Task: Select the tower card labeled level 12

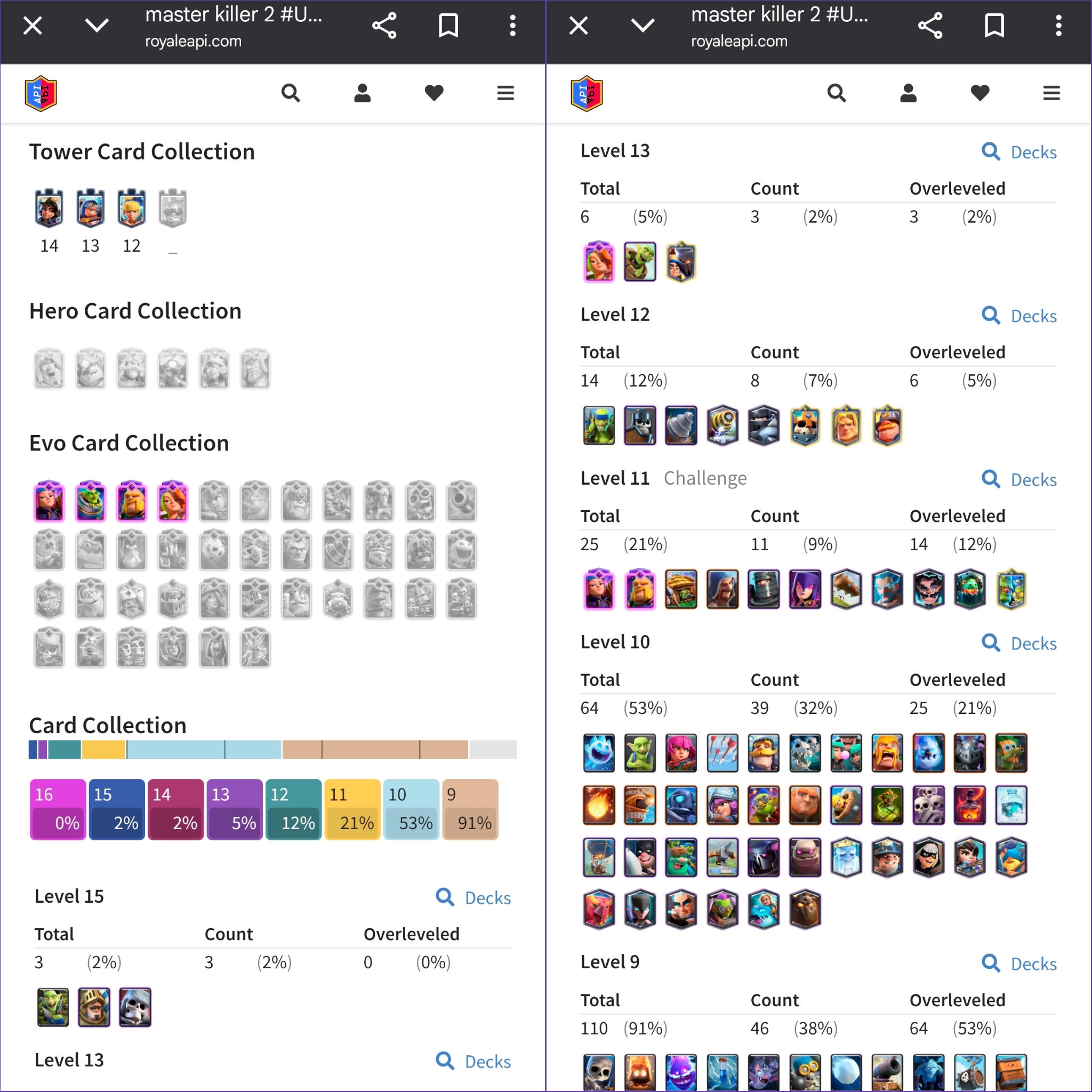Action: pos(132,208)
